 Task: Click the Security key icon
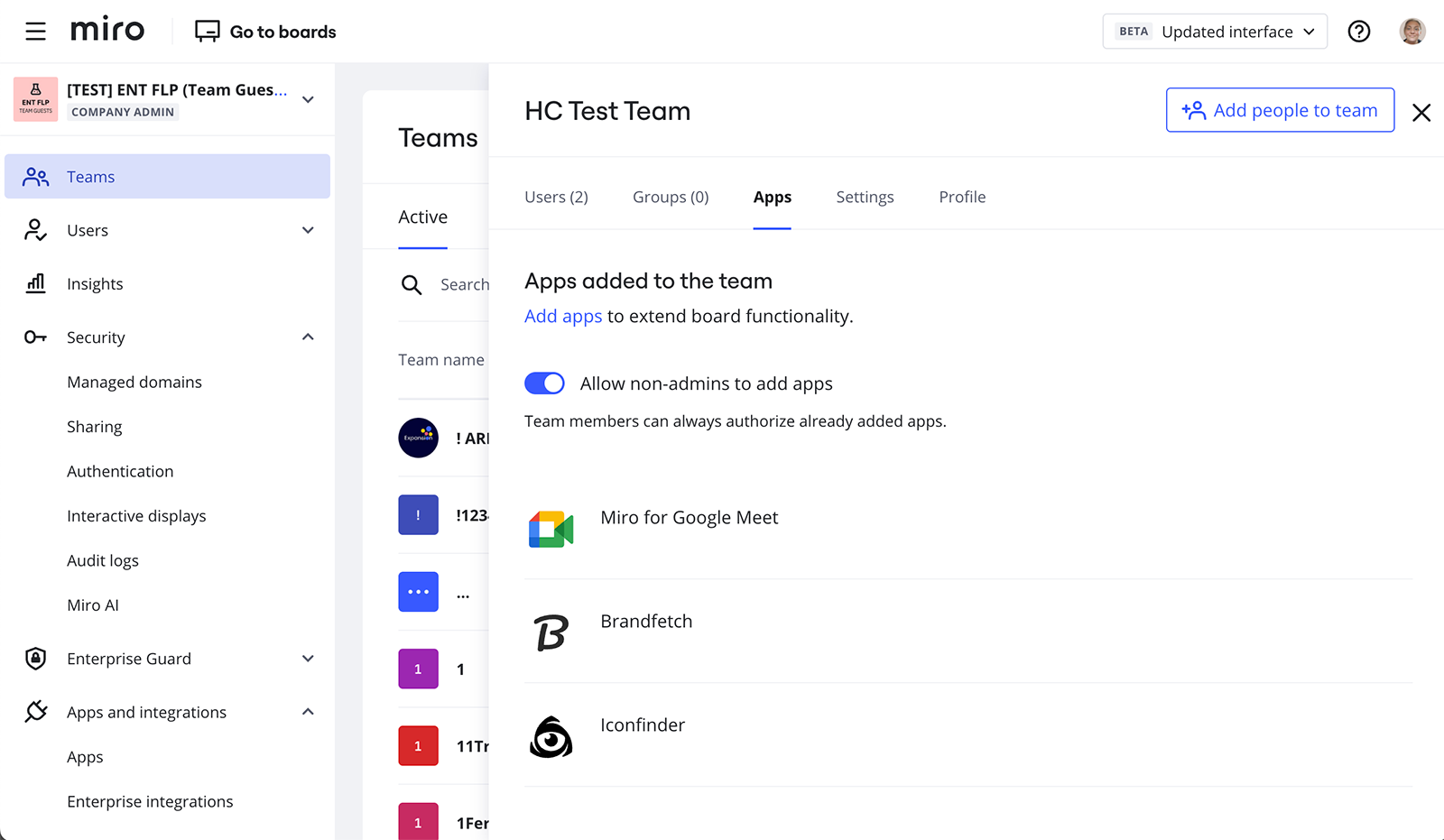pos(35,337)
